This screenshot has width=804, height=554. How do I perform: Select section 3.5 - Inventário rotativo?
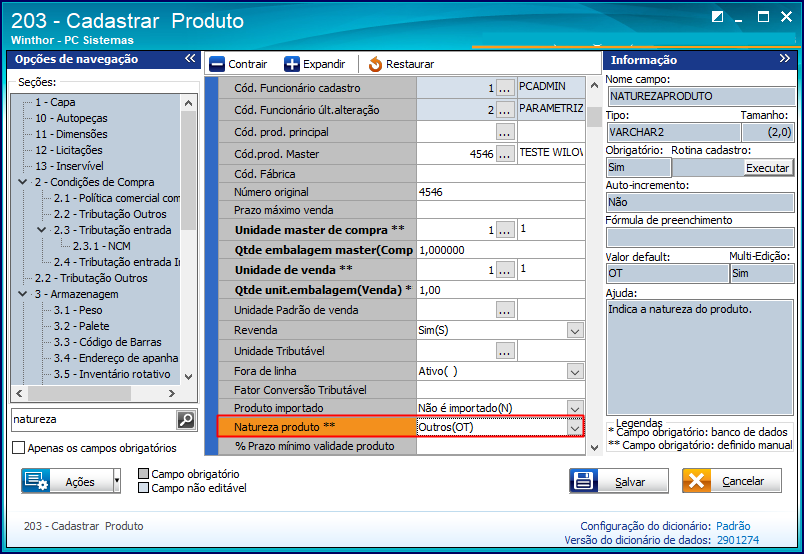coord(112,374)
